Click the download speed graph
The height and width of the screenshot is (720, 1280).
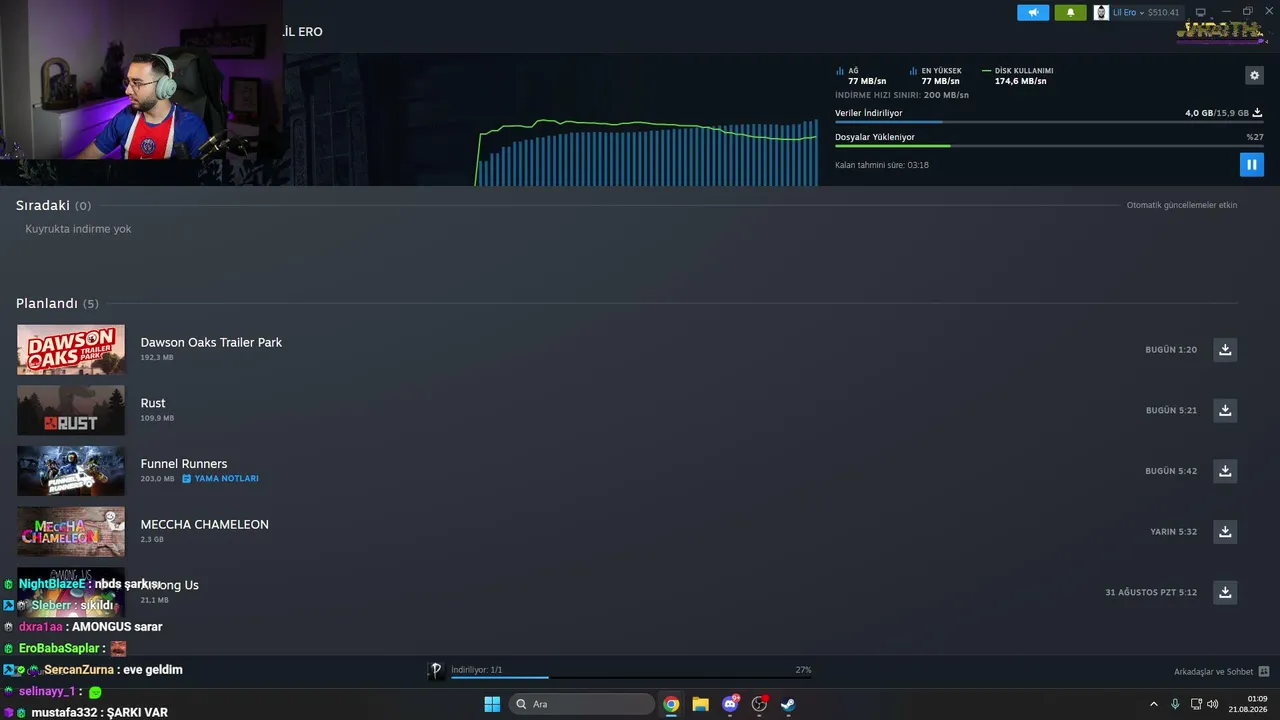[646, 152]
